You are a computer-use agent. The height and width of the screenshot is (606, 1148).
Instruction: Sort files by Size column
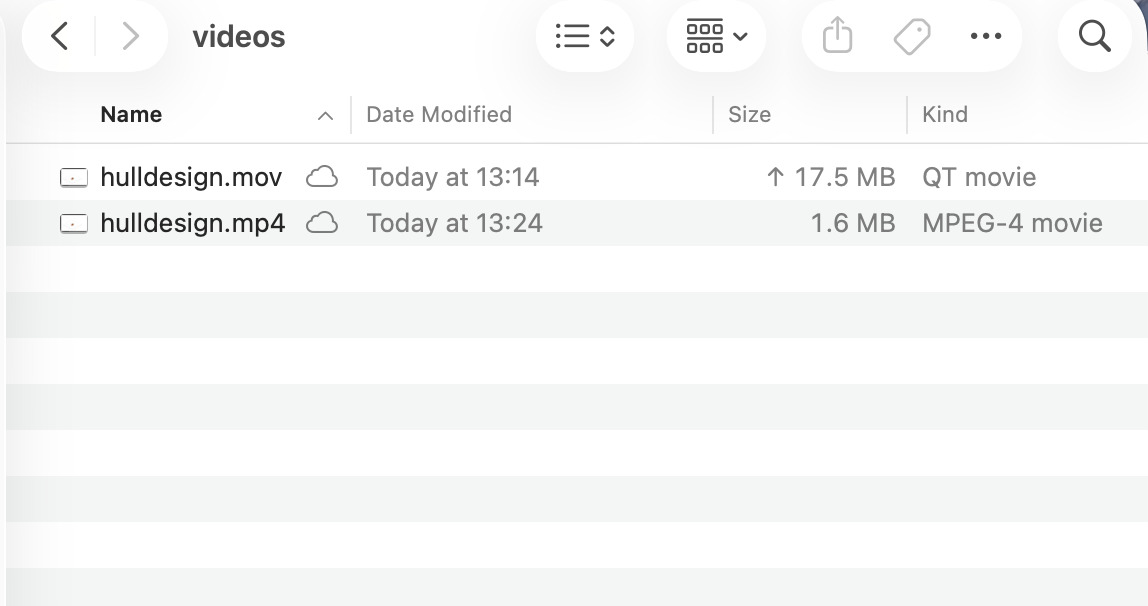click(x=749, y=115)
